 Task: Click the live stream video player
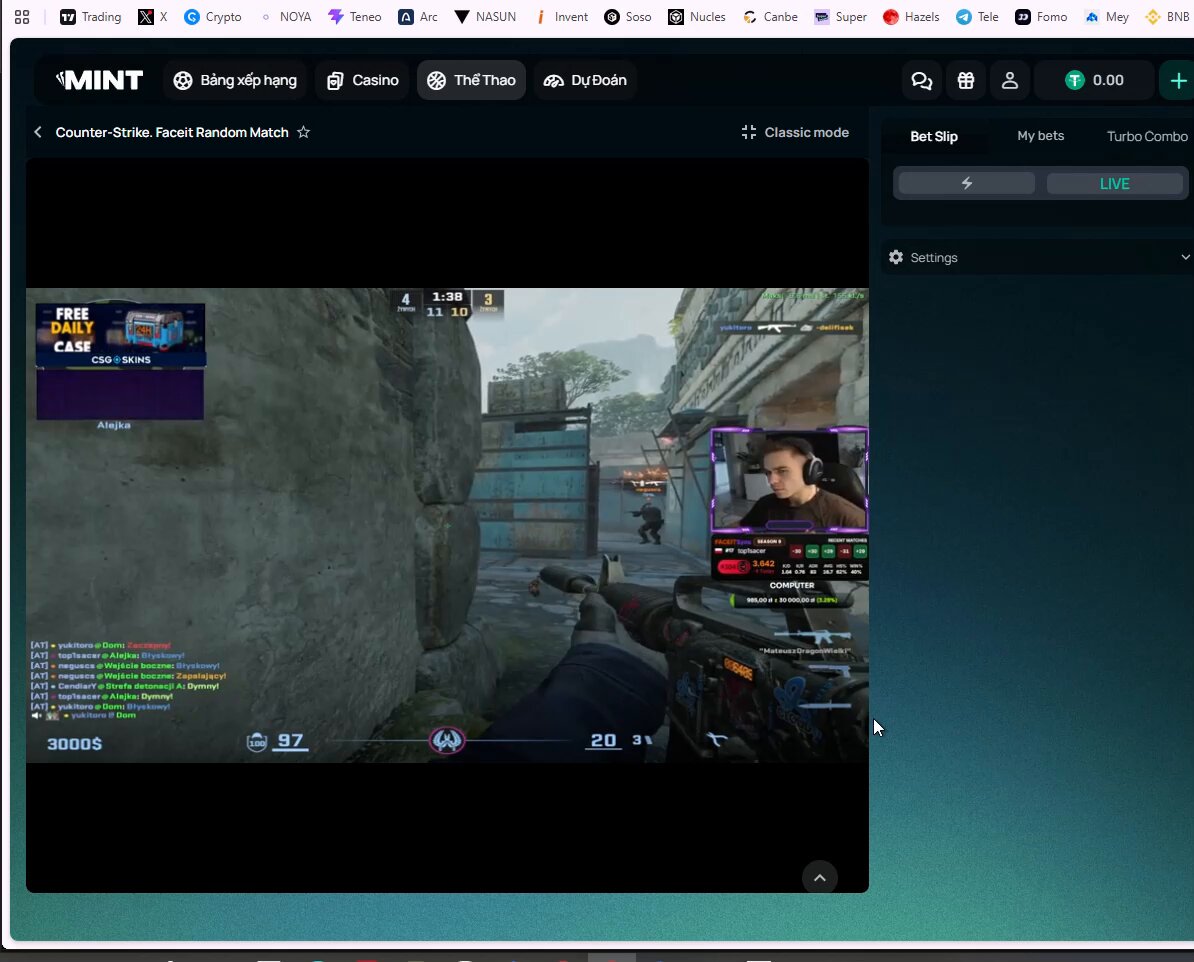point(447,526)
